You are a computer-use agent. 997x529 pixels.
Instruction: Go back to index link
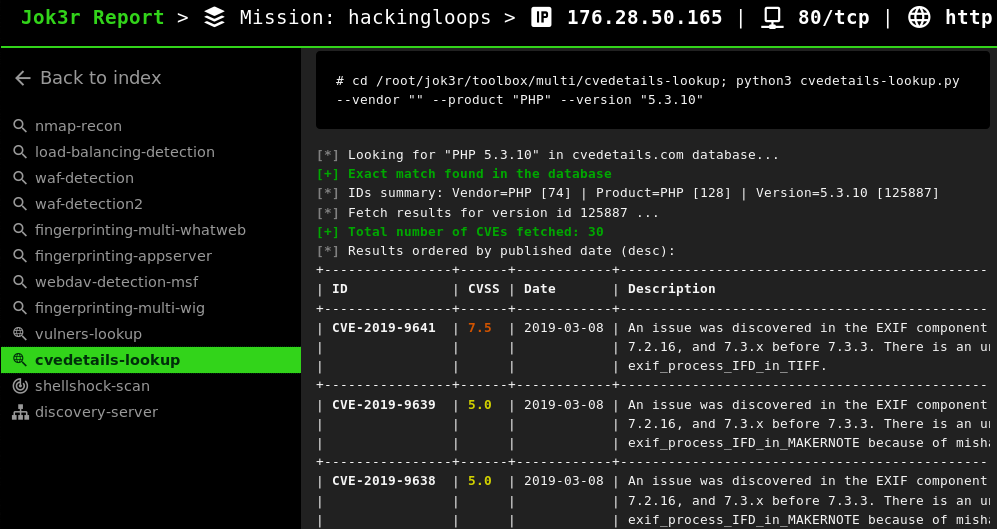coord(100,78)
